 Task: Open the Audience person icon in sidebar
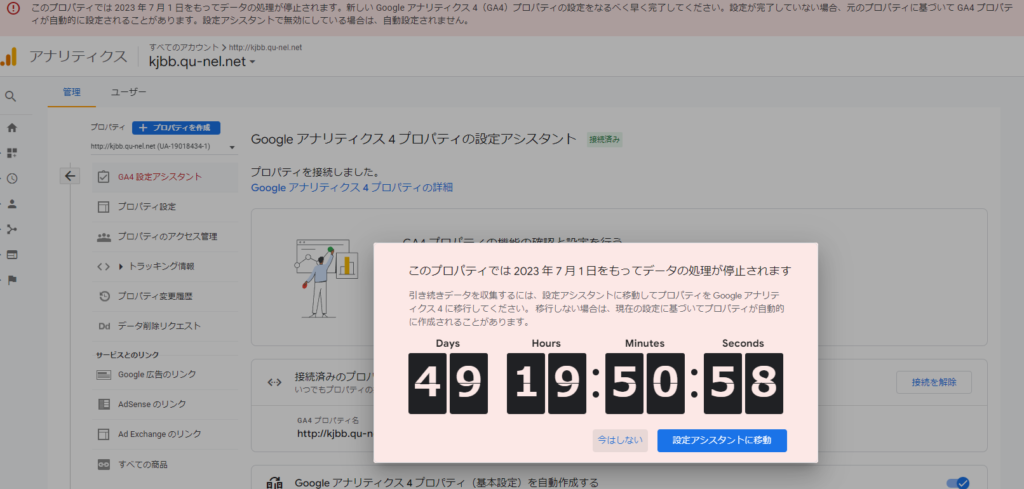coord(12,203)
